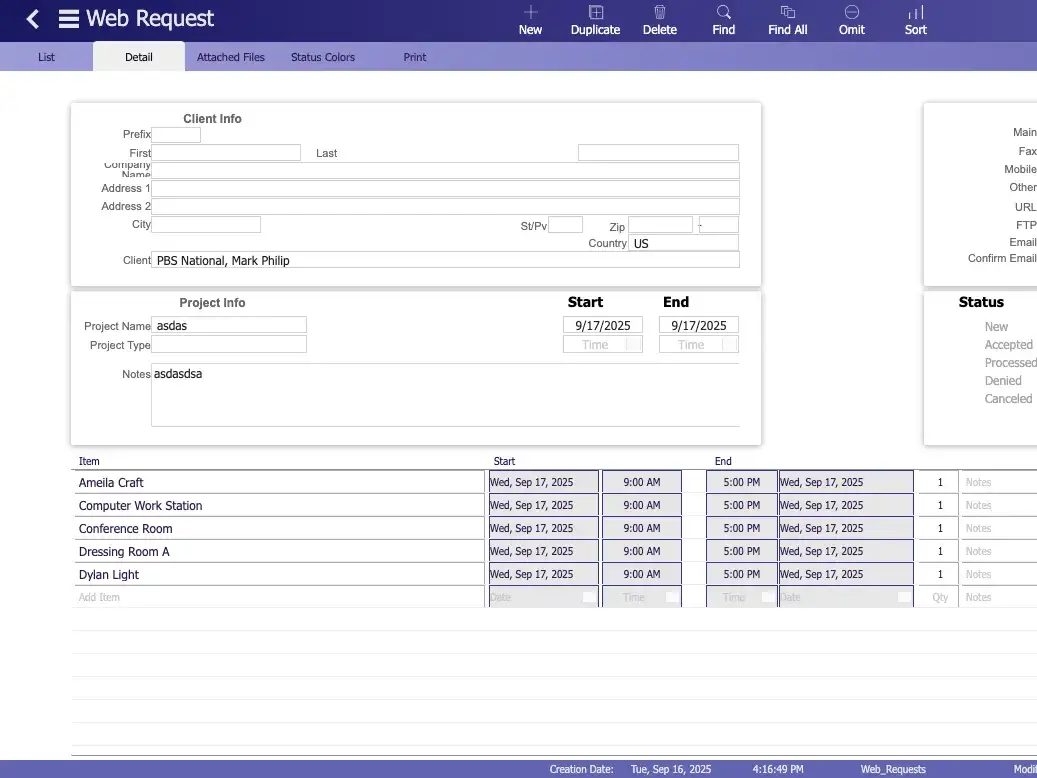
Task: Click the Last name field
Action: (658, 153)
